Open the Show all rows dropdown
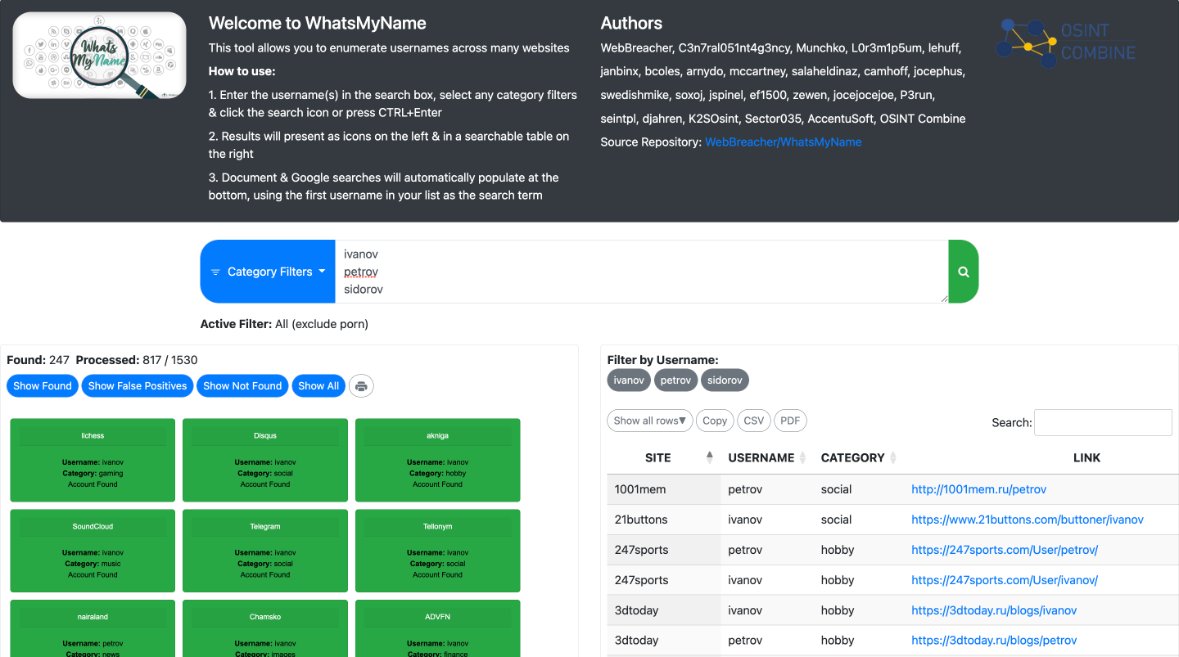 point(650,420)
